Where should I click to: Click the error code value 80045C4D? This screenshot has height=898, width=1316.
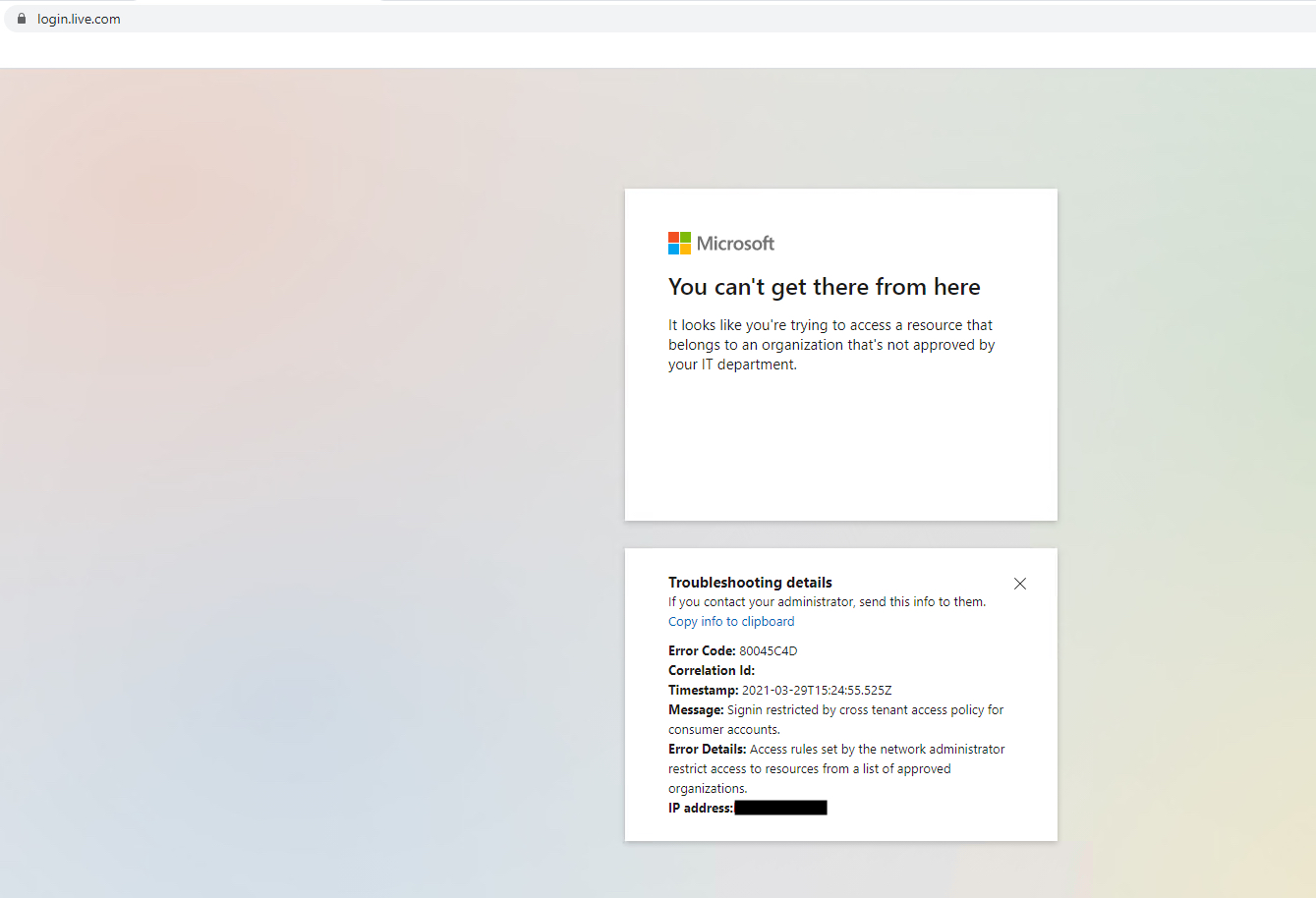768,650
